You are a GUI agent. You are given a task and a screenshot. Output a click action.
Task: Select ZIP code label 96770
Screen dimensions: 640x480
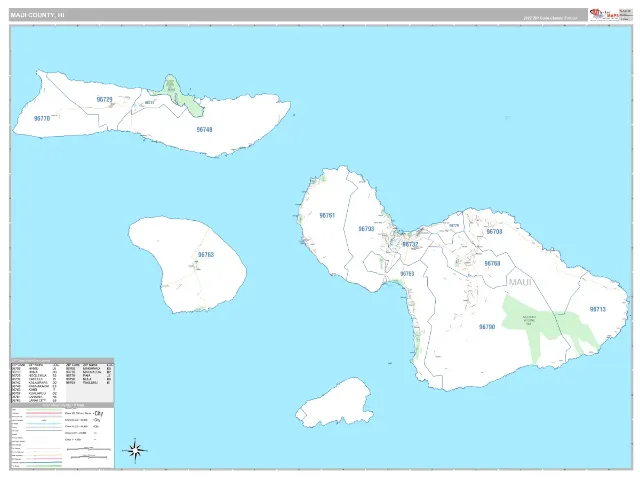42,118
